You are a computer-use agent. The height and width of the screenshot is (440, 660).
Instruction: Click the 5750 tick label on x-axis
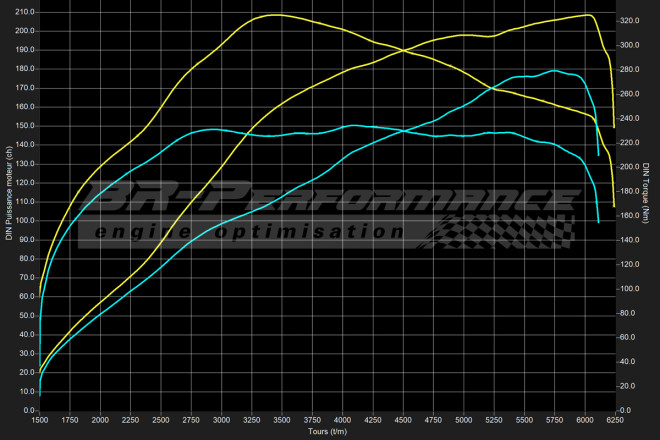point(554,420)
